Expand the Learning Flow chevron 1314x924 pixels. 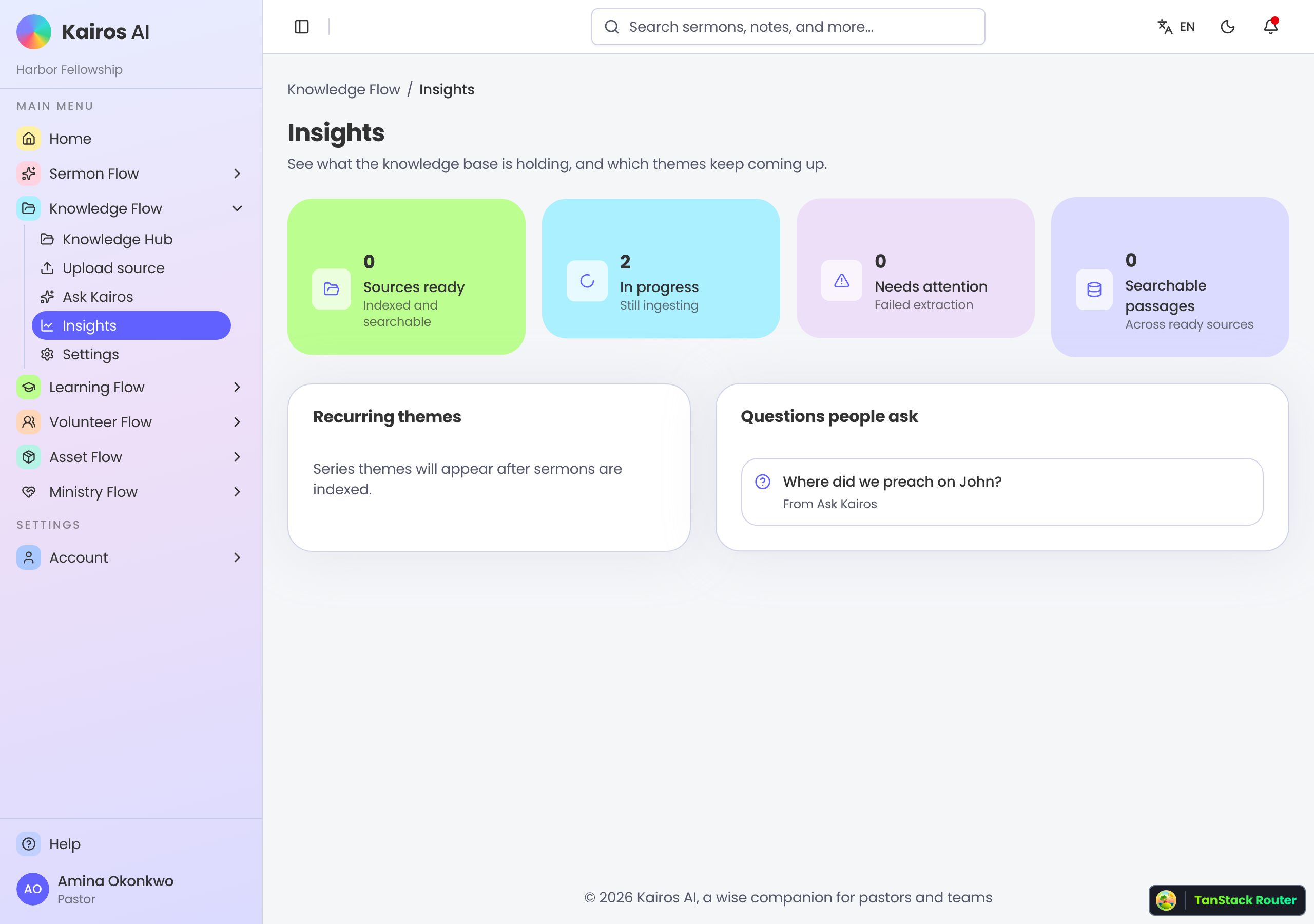pos(237,387)
